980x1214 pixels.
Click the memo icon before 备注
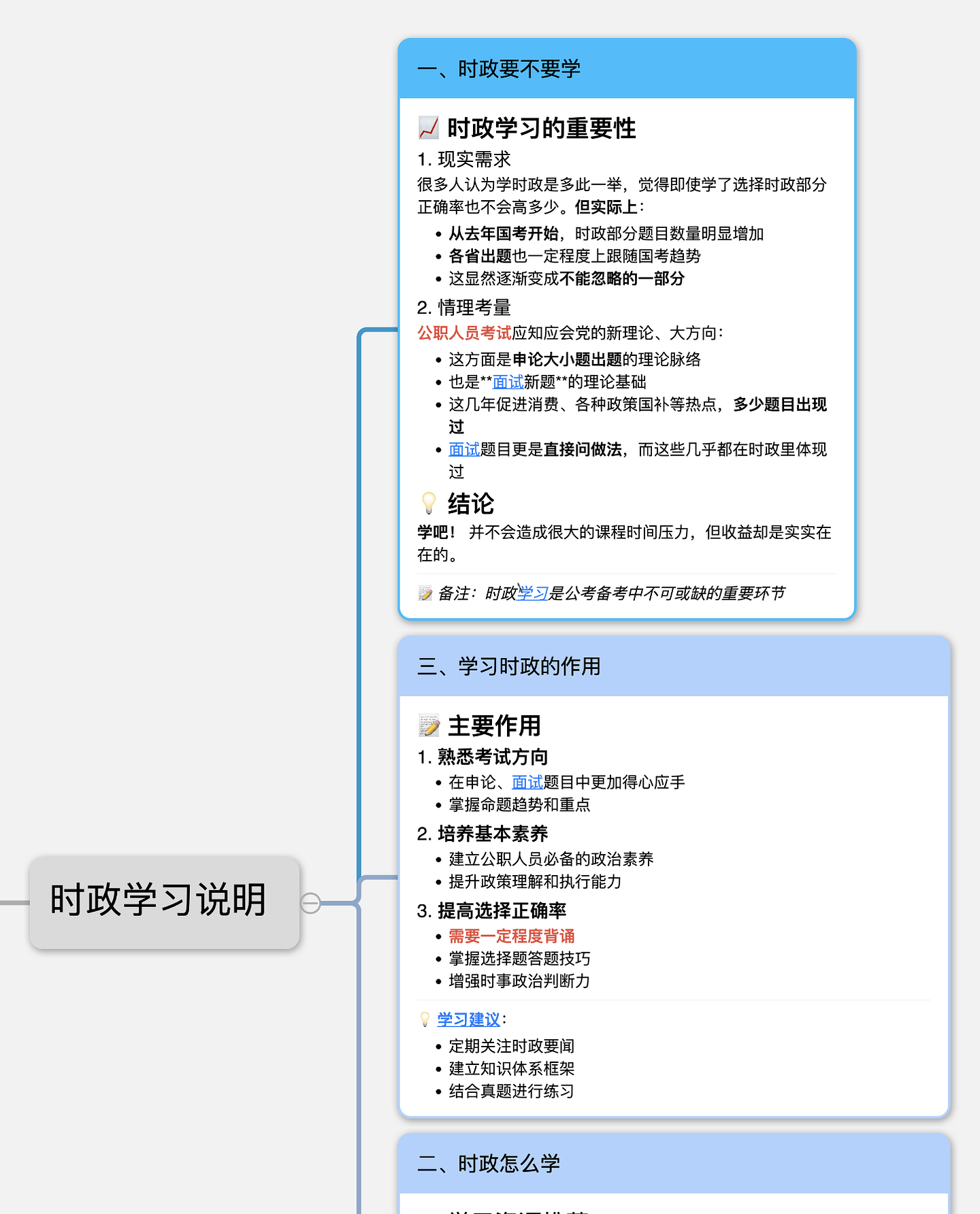(x=425, y=593)
